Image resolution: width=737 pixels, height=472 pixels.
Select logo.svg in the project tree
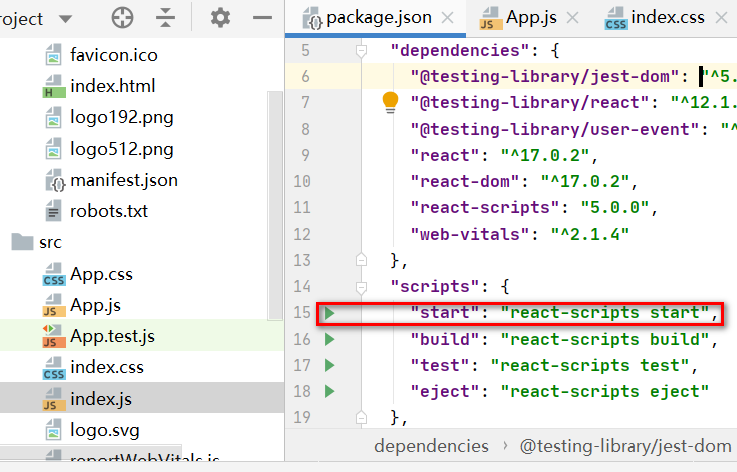[105, 430]
